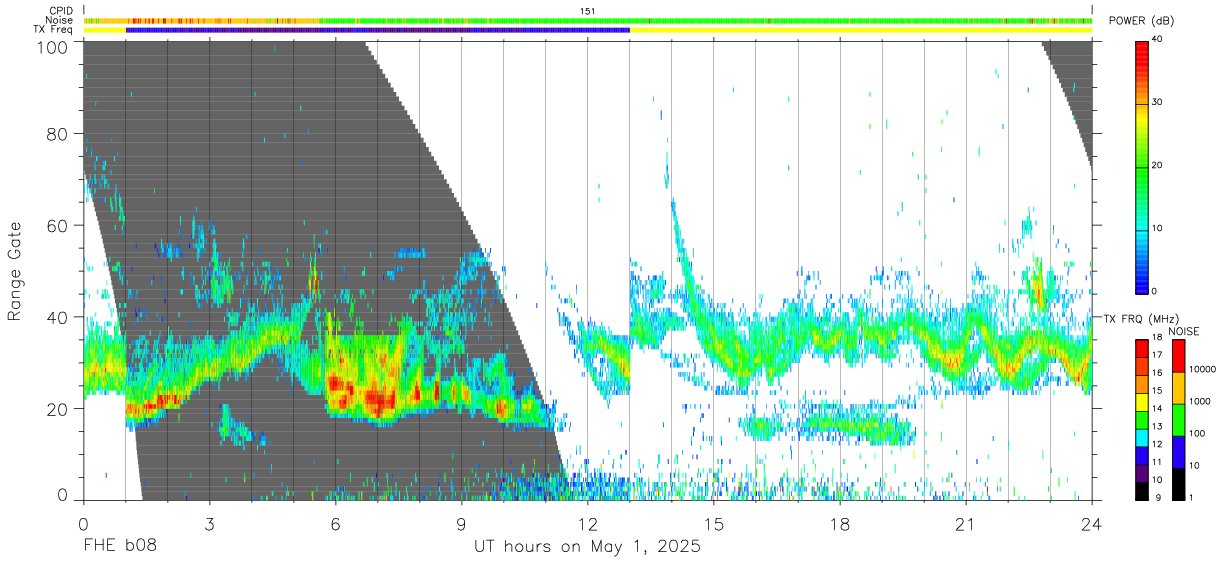Click the POWER scale label 30

point(1158,103)
